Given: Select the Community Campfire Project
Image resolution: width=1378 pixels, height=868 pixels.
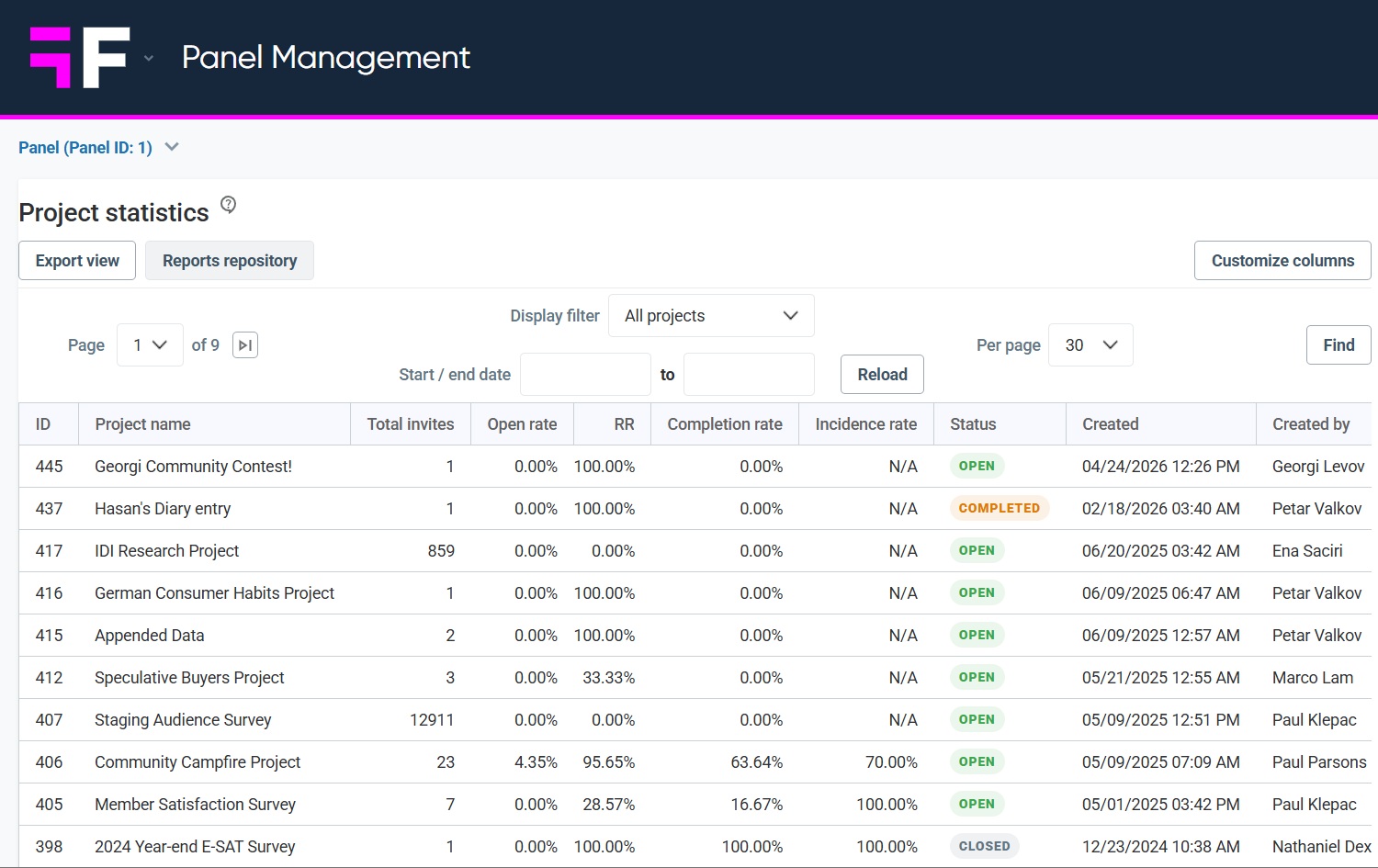Looking at the screenshot, I should [x=198, y=762].
